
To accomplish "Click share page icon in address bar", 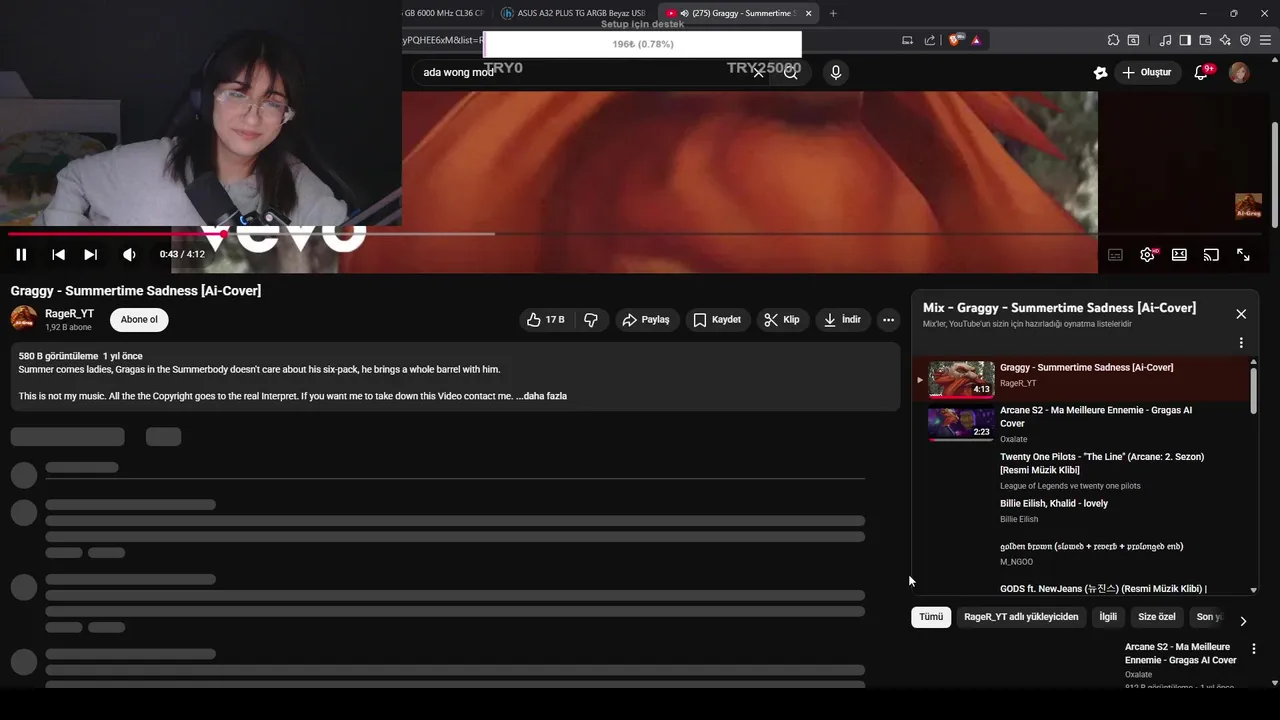I will click(x=930, y=40).
